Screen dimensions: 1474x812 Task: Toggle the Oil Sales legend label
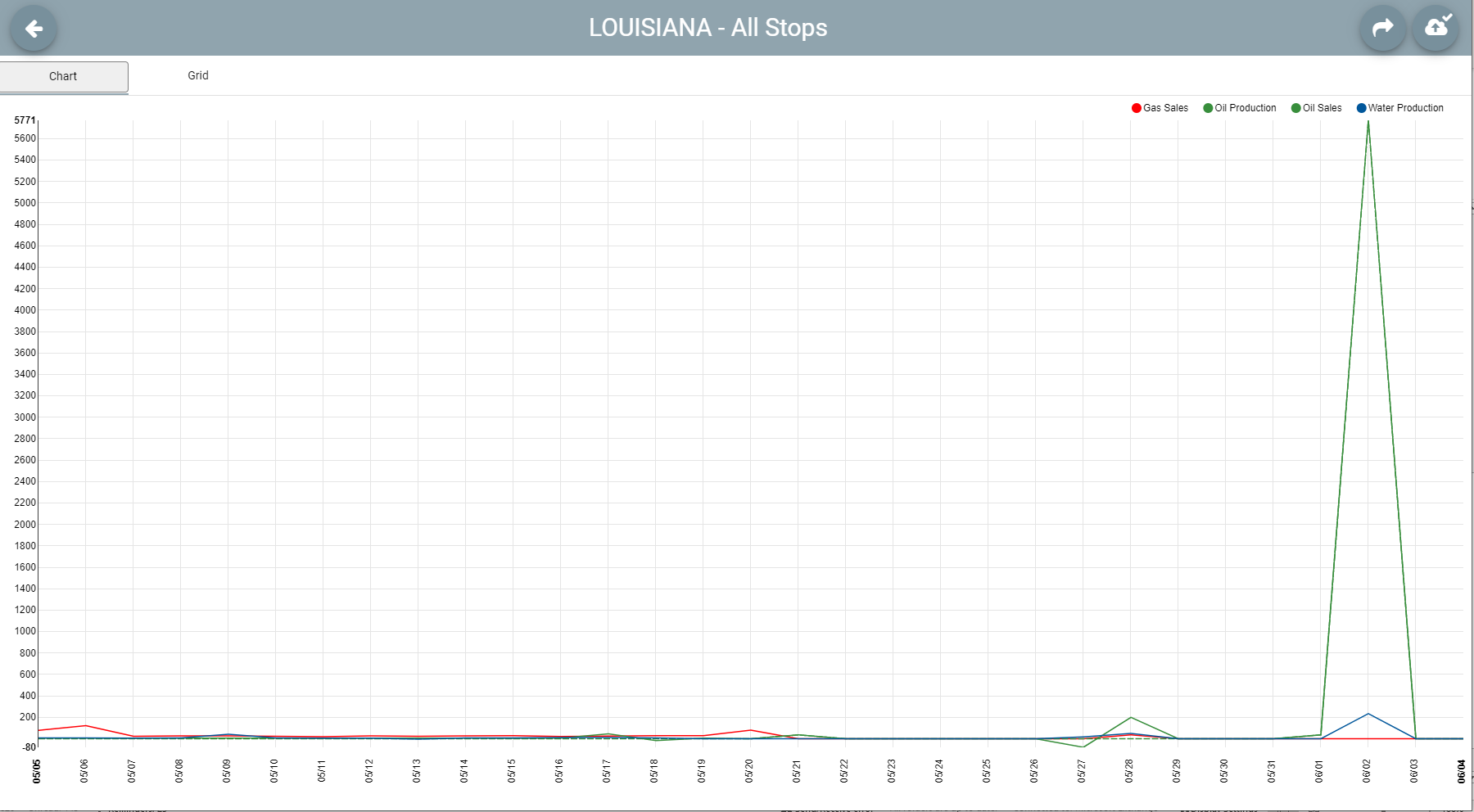[1322, 108]
